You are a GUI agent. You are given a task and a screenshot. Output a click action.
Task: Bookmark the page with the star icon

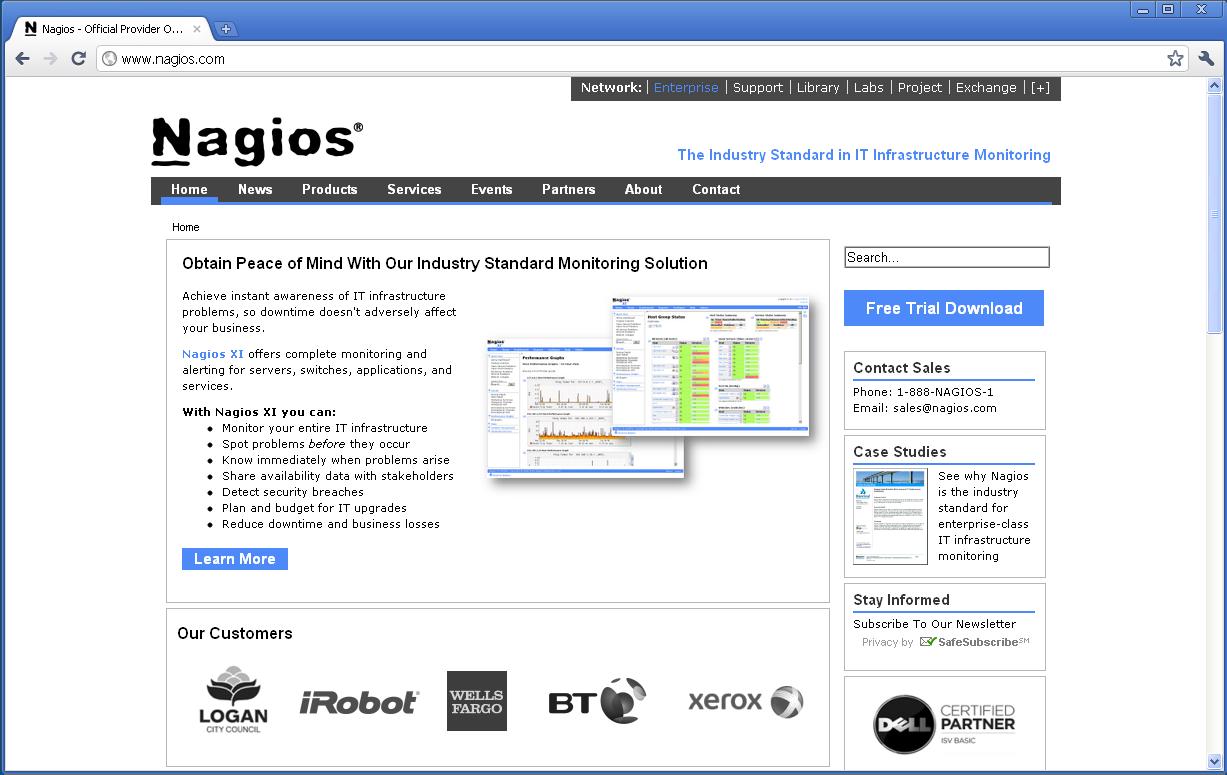1175,59
